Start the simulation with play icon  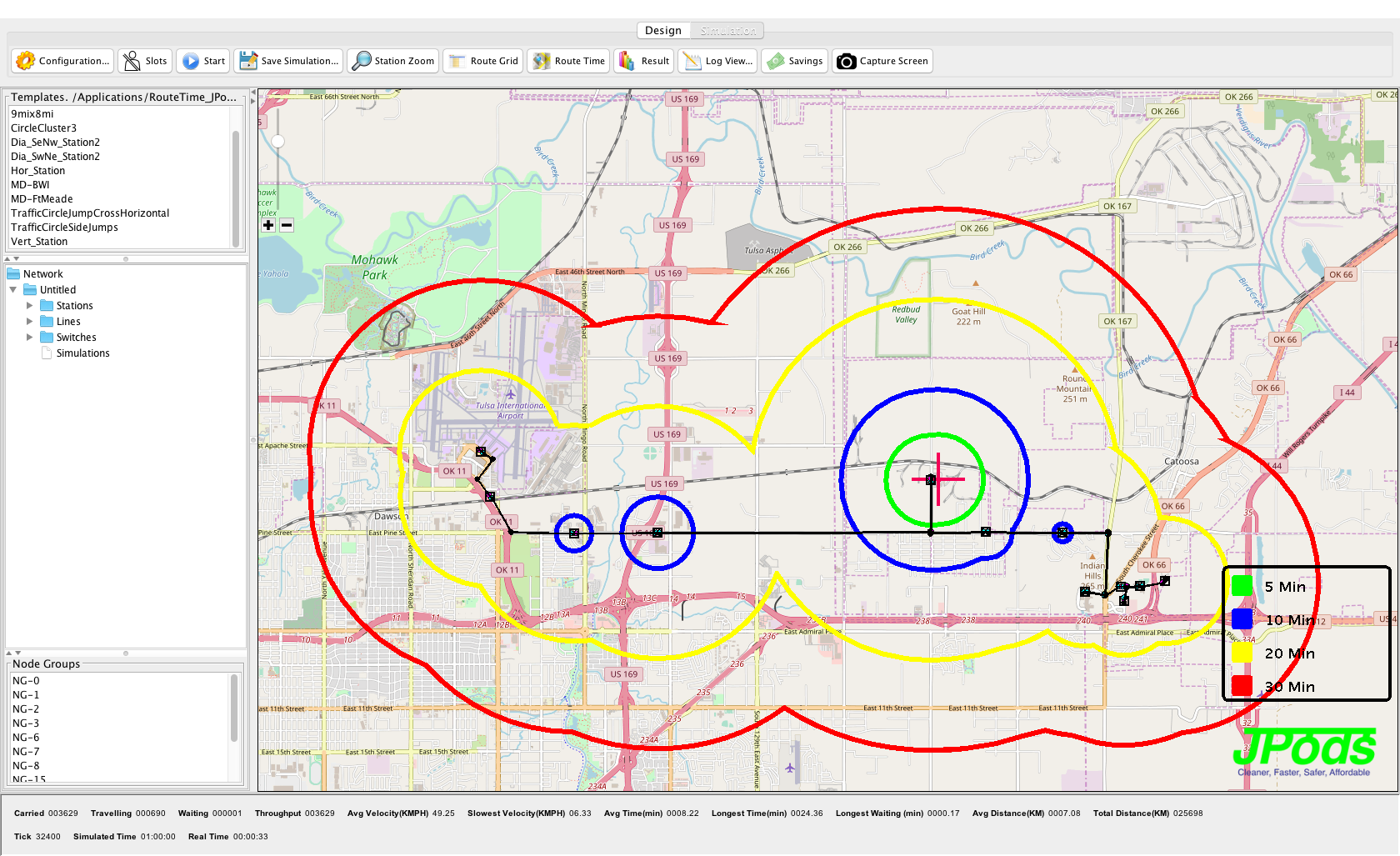203,61
